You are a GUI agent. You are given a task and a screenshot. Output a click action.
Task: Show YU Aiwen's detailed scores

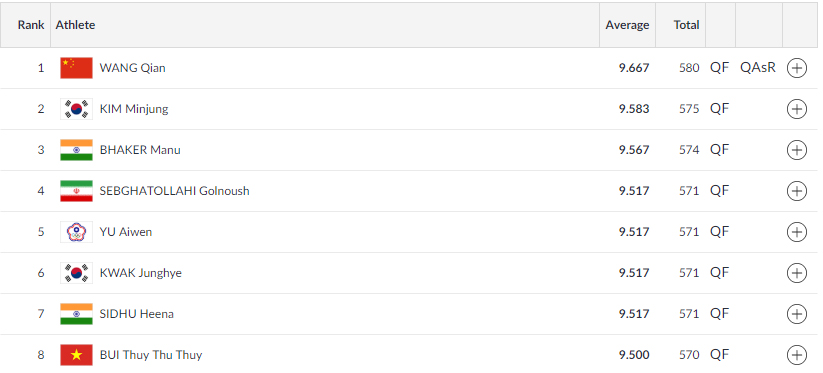(796, 232)
